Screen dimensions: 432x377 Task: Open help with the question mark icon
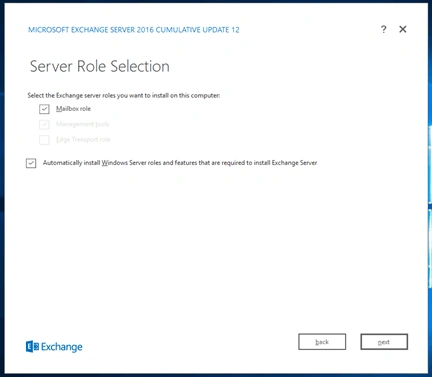pos(384,29)
